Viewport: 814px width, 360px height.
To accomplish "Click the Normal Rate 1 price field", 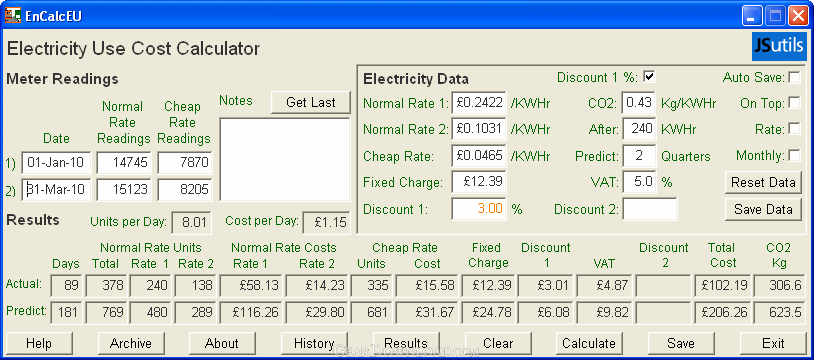I will pos(479,103).
